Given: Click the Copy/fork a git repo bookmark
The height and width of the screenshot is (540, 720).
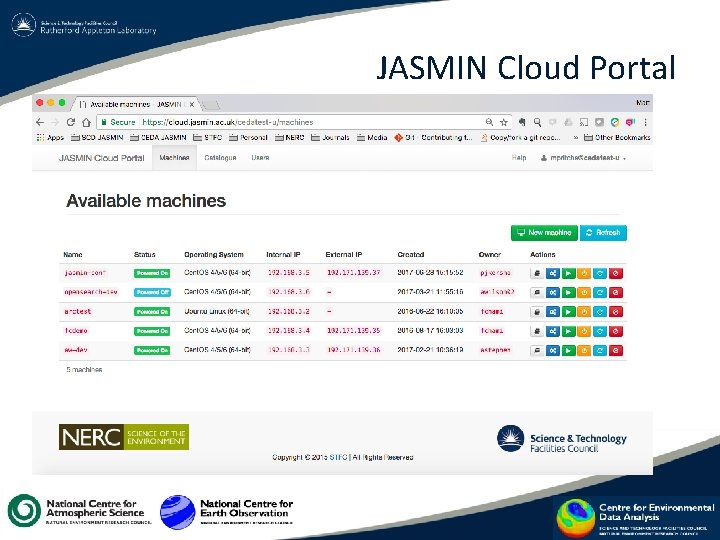Looking at the screenshot, I should point(520,137).
